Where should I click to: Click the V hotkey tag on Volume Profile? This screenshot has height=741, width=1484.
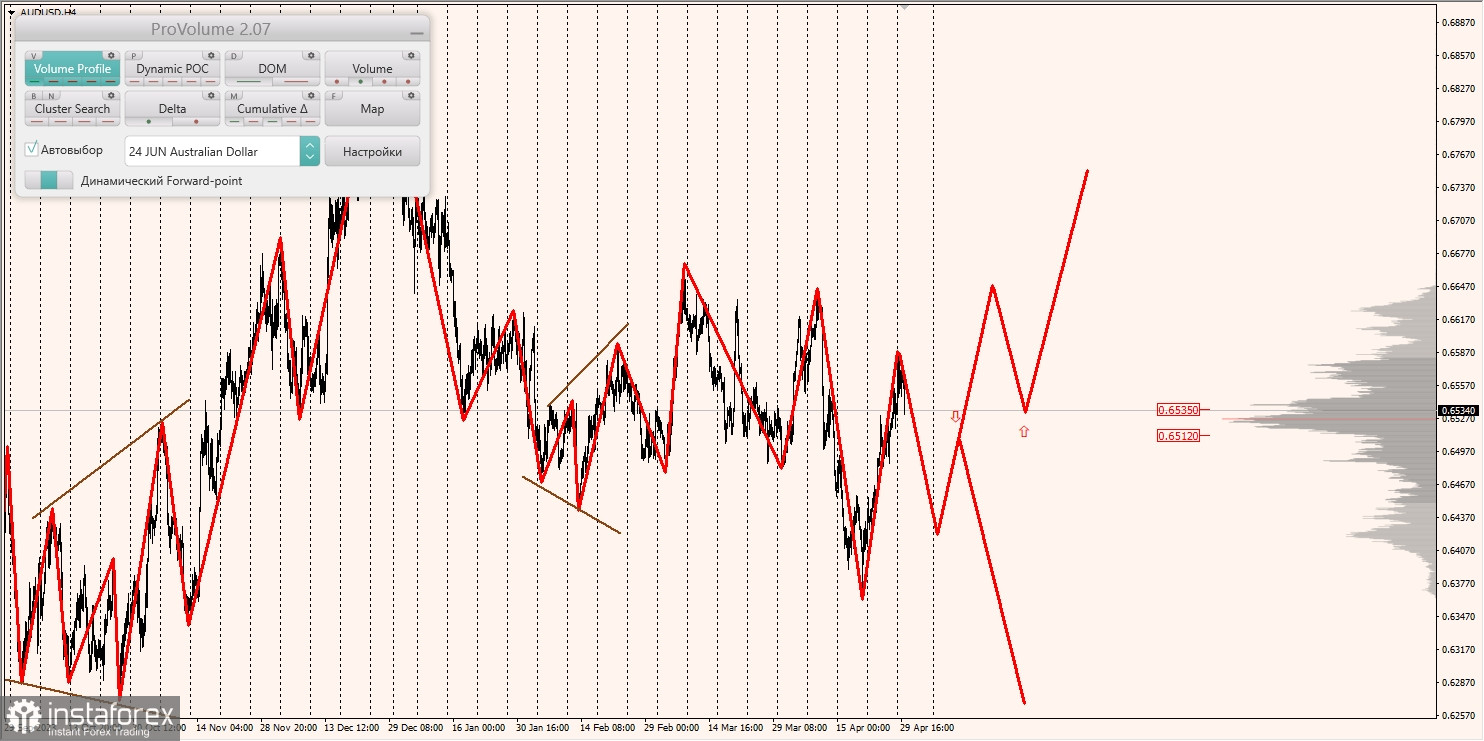[x=34, y=56]
